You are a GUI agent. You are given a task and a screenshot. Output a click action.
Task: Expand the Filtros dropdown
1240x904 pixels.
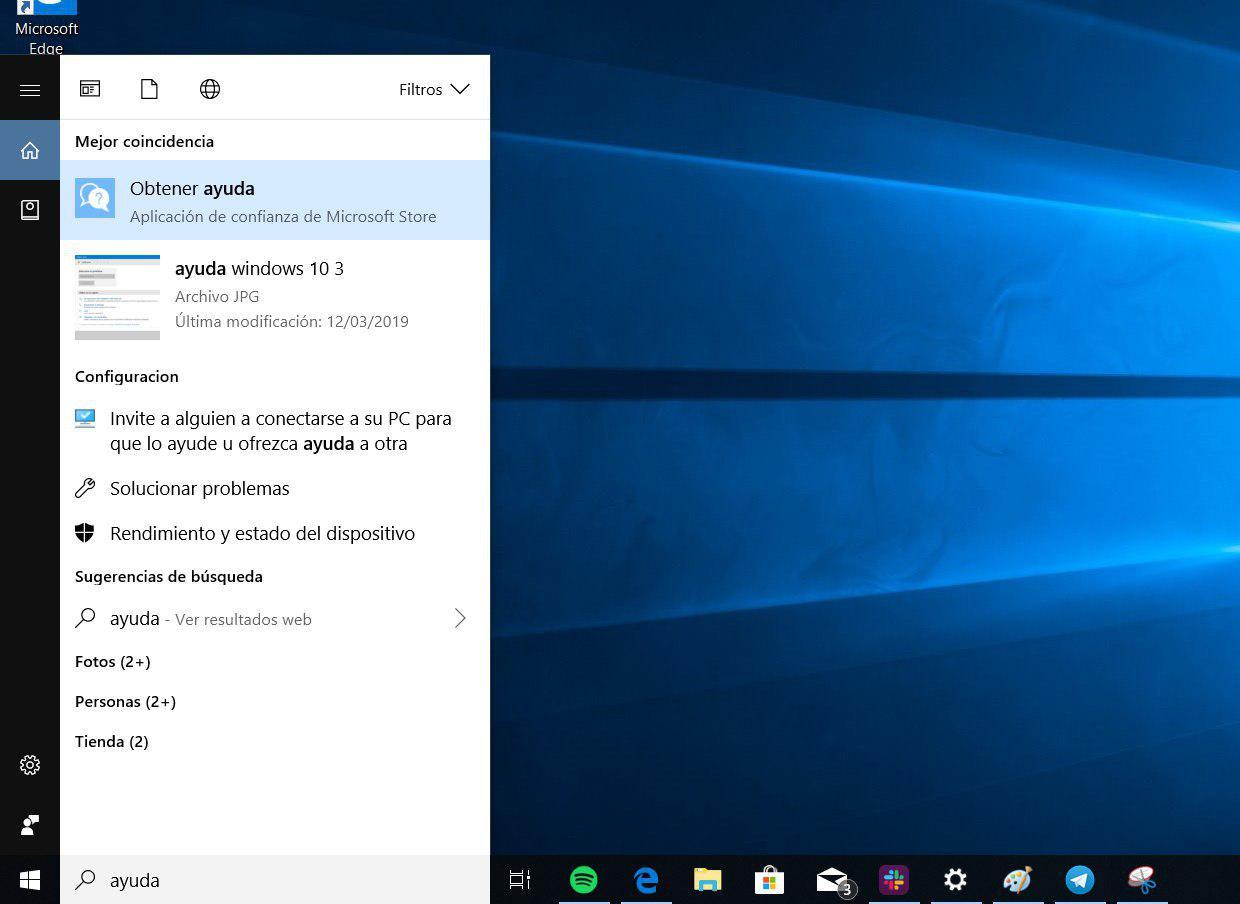[433, 89]
